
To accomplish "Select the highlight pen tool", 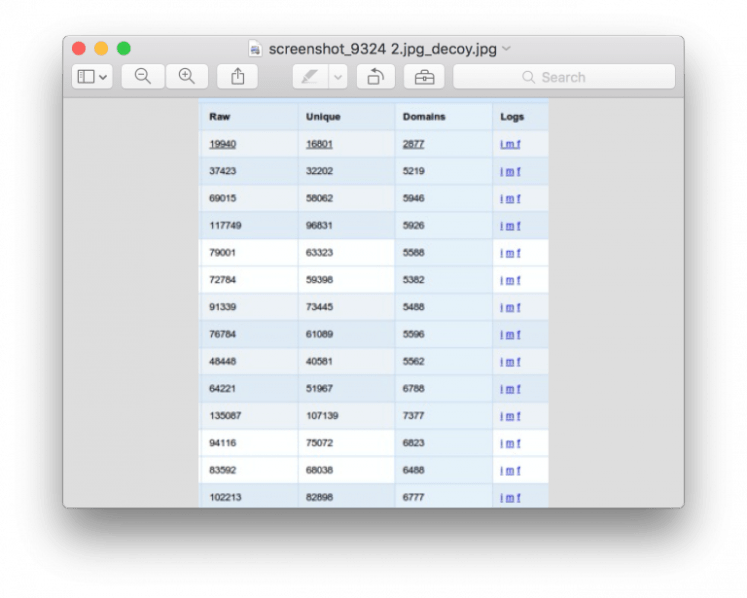I will pos(310,77).
